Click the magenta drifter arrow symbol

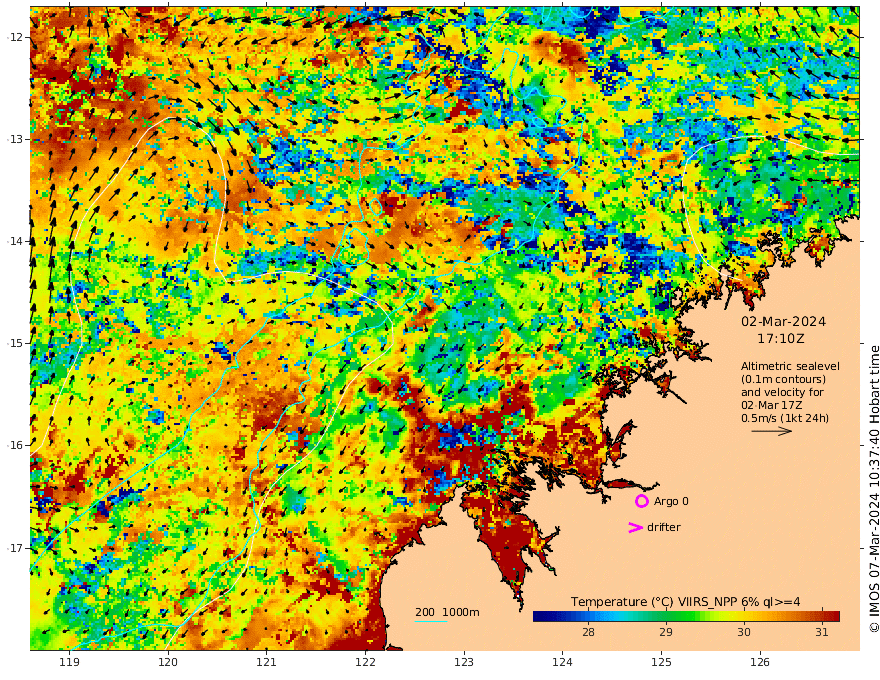(x=635, y=527)
